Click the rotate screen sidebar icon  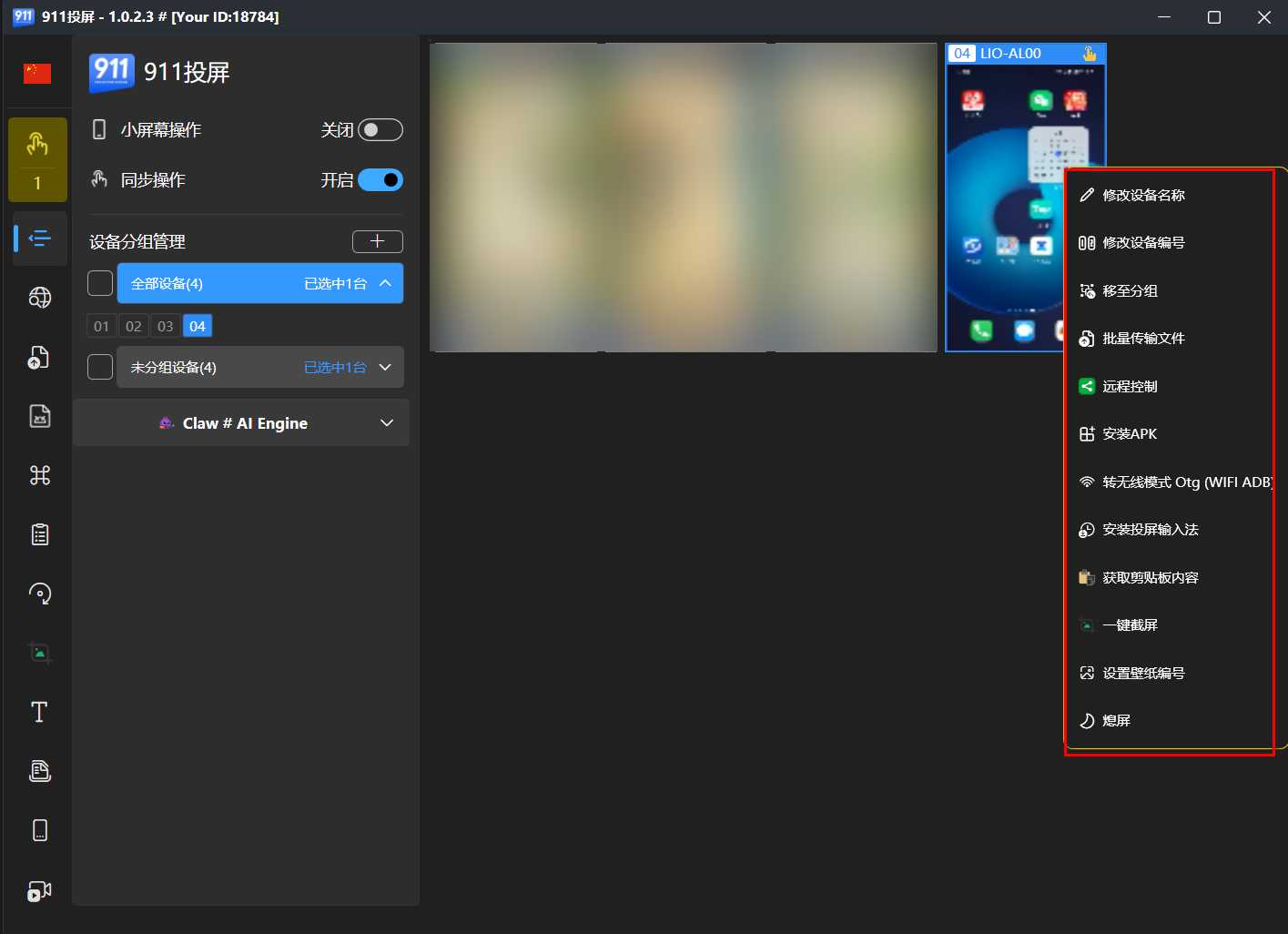pos(39,594)
